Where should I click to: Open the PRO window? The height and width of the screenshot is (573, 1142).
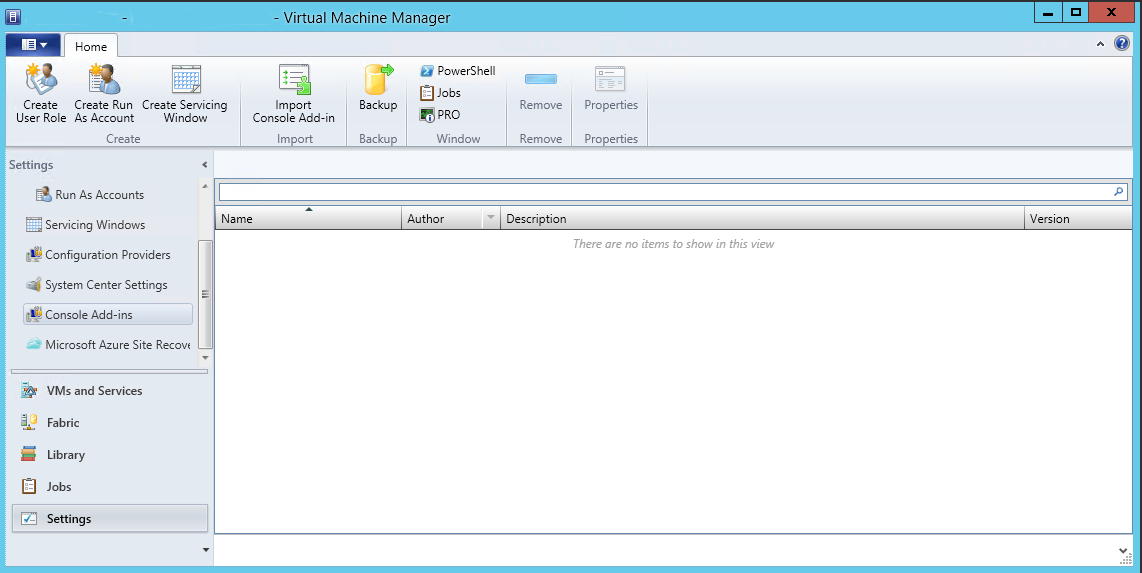(440, 114)
